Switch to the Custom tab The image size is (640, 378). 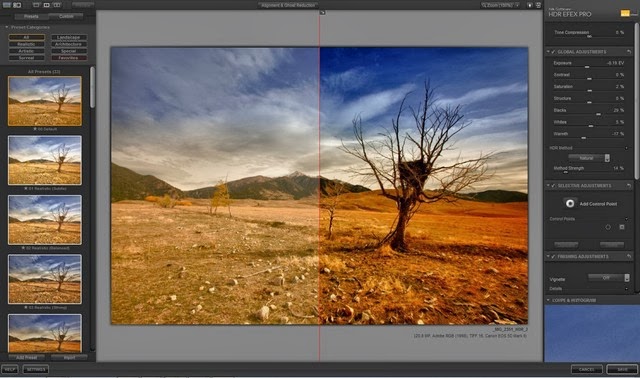pos(66,16)
